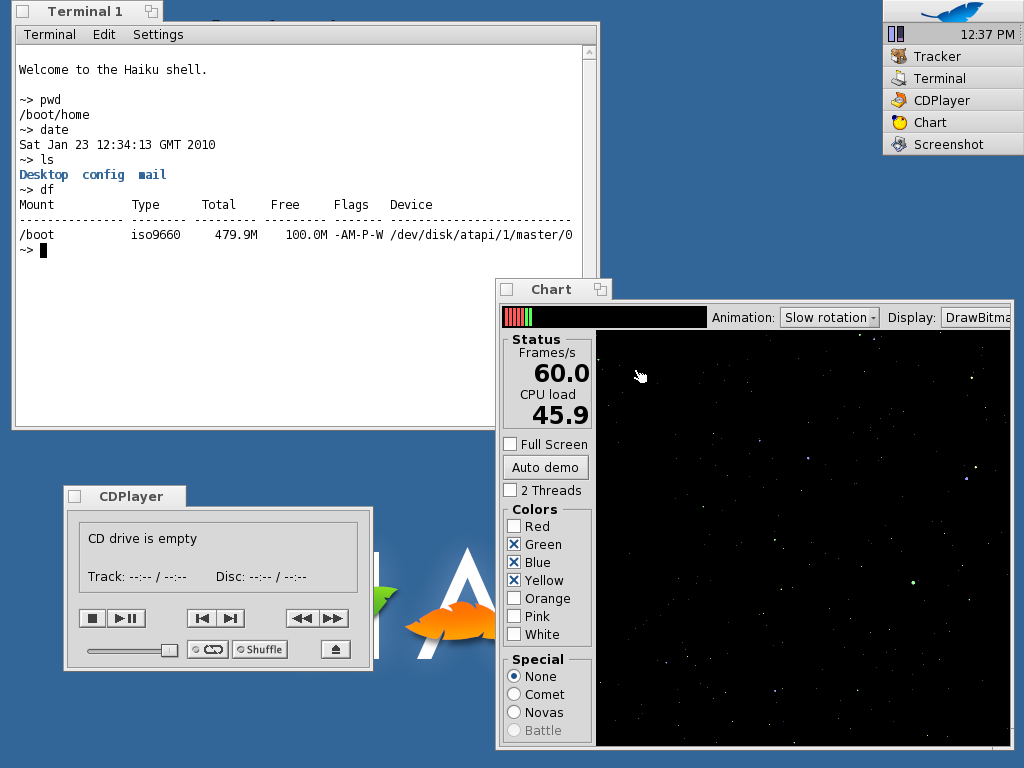
Task: Enable the Red color checkbox
Action: [x=514, y=526]
